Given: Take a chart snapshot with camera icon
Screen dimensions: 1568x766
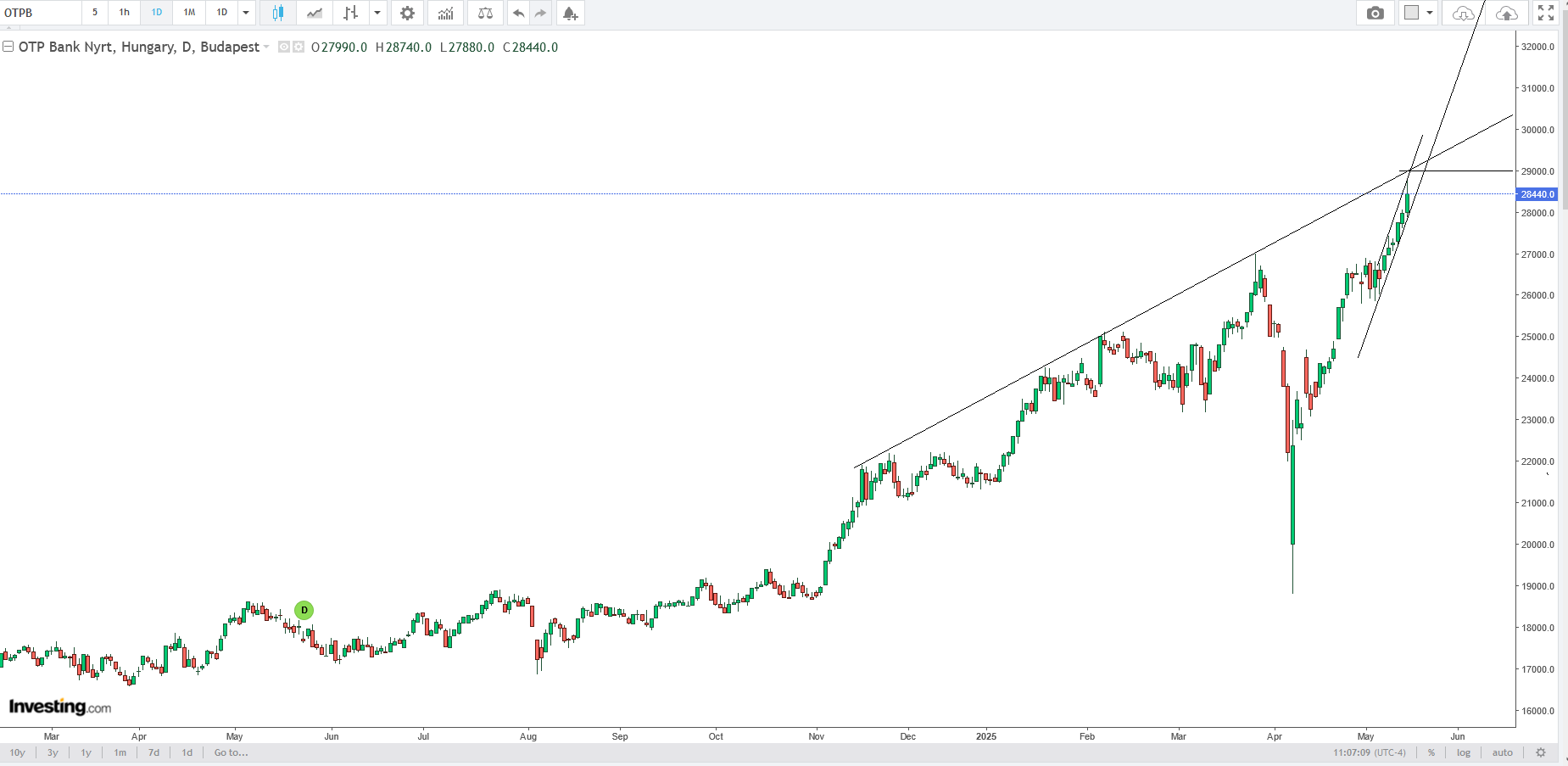Looking at the screenshot, I should pyautogui.click(x=1375, y=13).
